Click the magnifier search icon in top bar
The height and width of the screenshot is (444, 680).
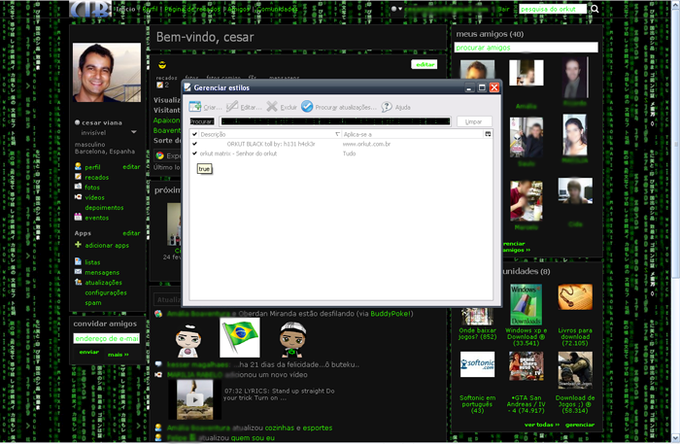(595, 9)
